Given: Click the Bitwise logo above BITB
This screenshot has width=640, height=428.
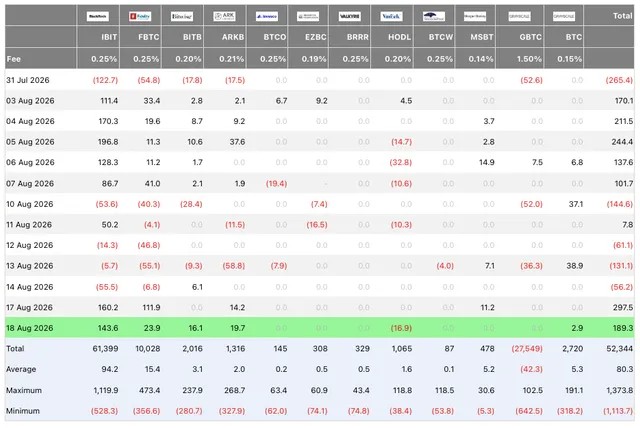Looking at the screenshot, I should coord(182,16).
